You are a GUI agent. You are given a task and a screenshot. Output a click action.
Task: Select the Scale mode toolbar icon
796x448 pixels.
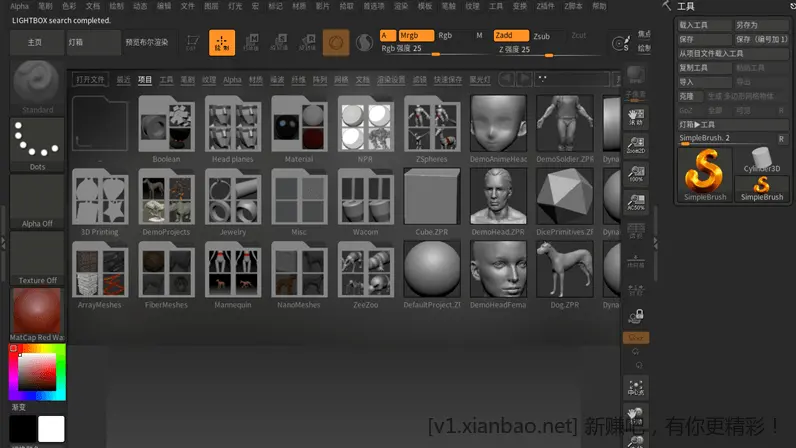pyautogui.click(x=279, y=43)
